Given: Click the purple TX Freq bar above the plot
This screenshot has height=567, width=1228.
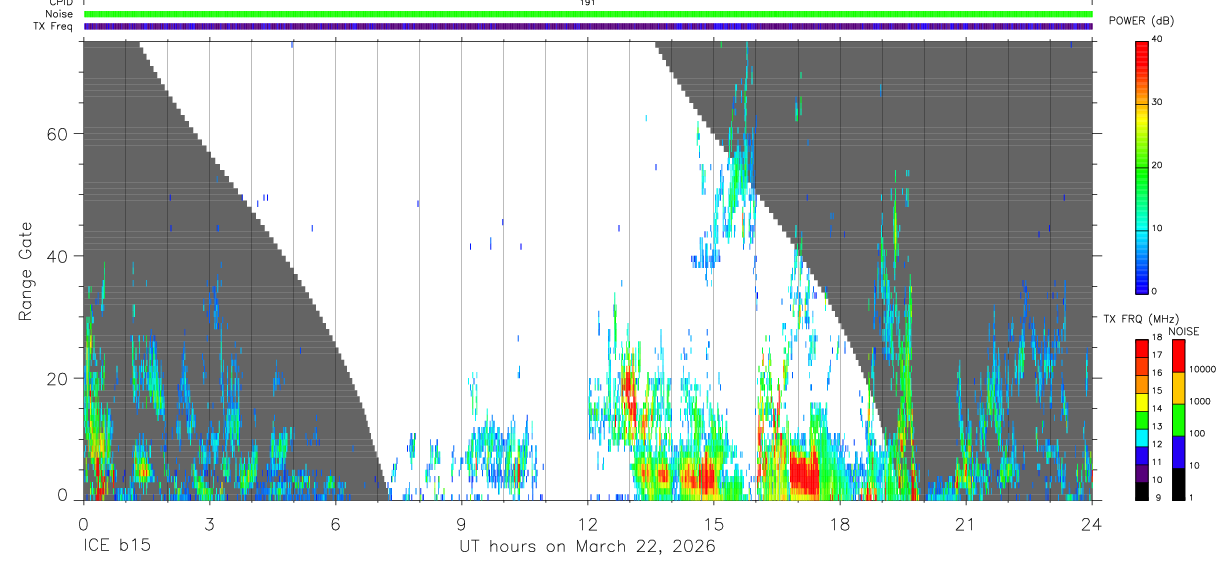Looking at the screenshot, I should coord(588,26).
